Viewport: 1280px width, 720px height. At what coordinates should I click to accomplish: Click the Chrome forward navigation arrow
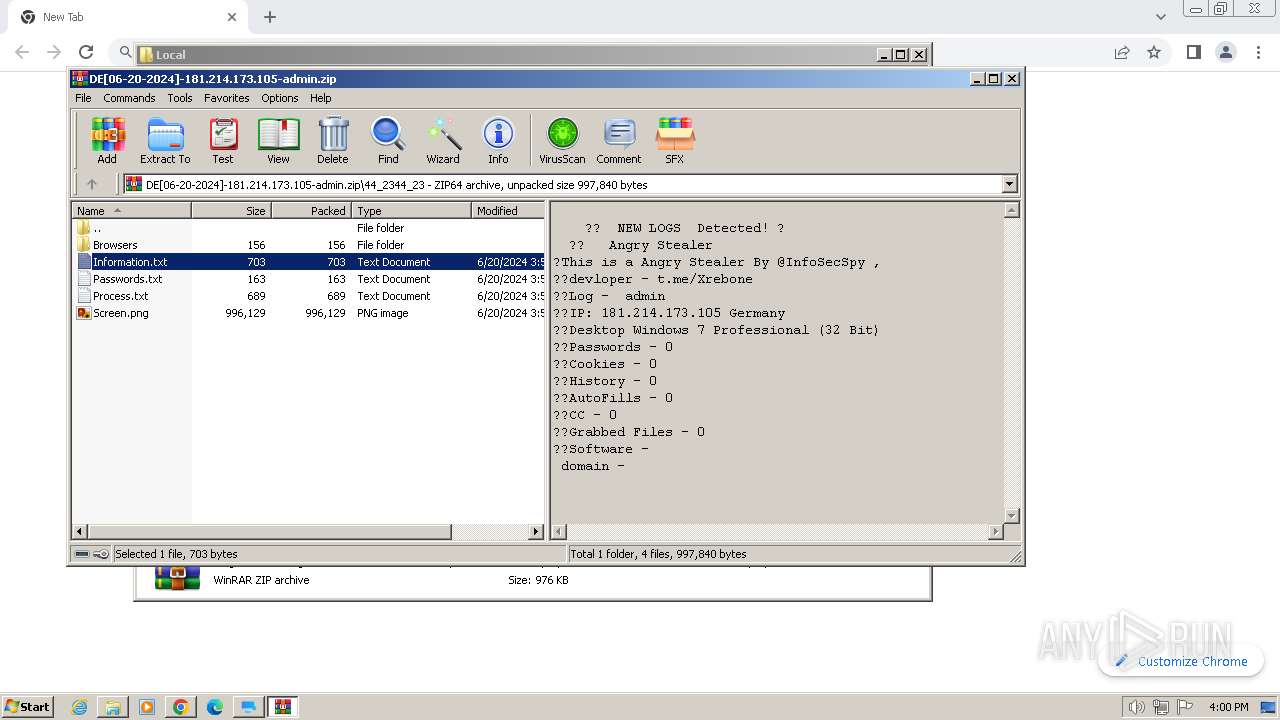pyautogui.click(x=54, y=52)
